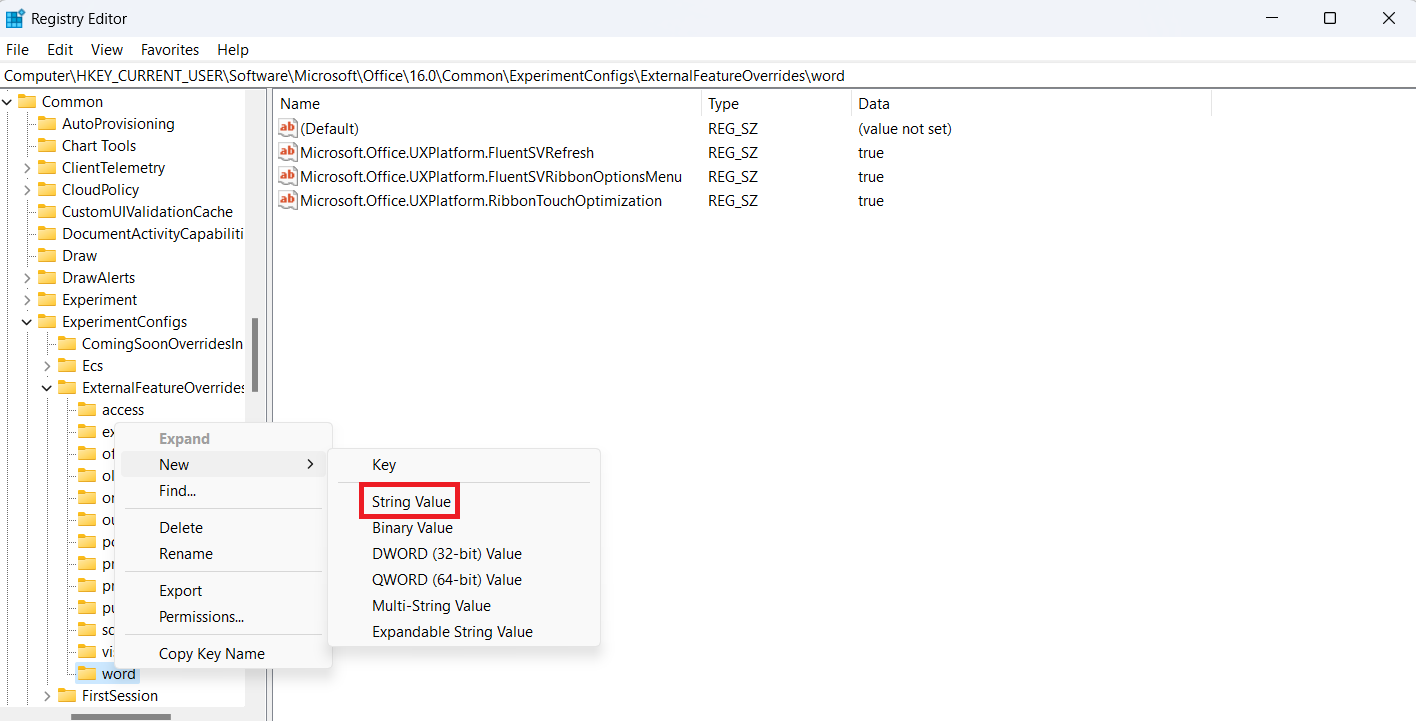Open the Favorites menu

[x=170, y=50]
